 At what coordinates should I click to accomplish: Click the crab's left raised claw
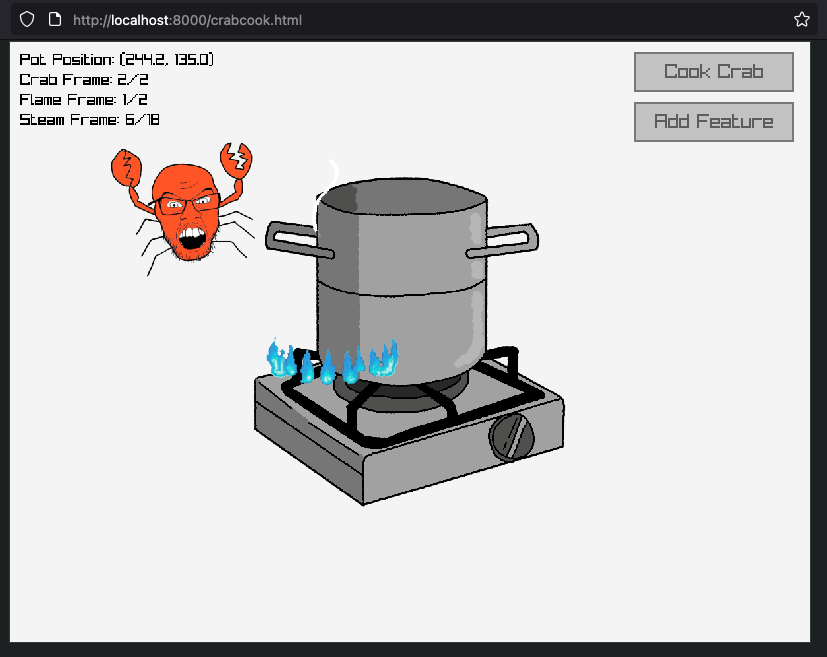point(127,168)
